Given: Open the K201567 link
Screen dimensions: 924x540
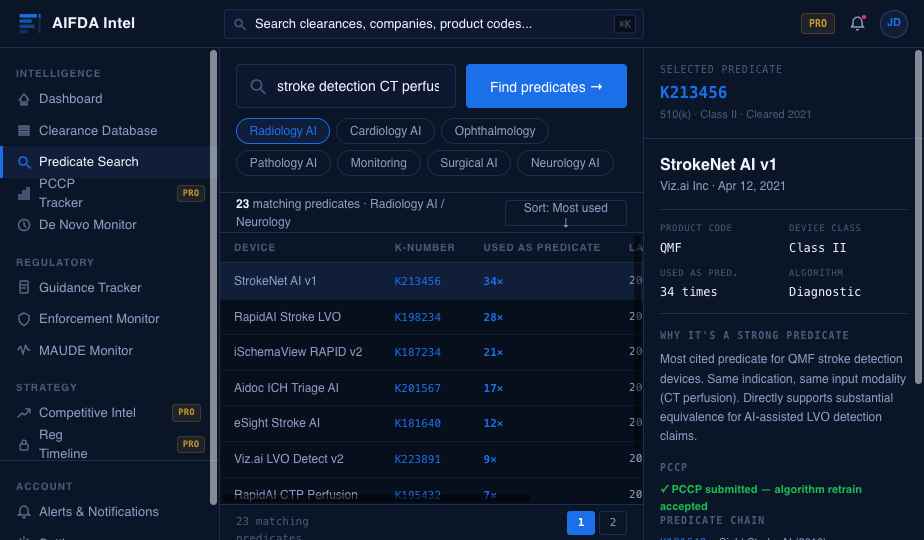Looking at the screenshot, I should [x=417, y=388].
